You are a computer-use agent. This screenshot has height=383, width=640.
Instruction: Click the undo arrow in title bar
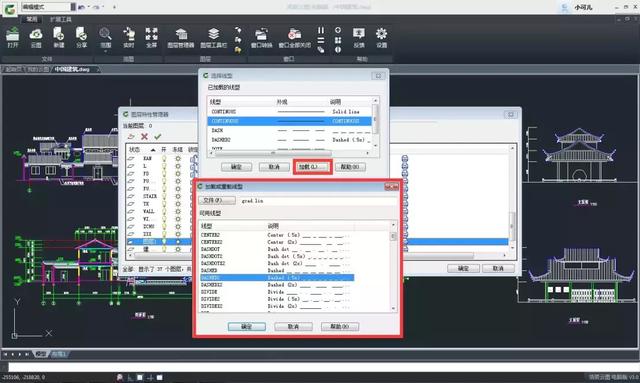point(82,7)
